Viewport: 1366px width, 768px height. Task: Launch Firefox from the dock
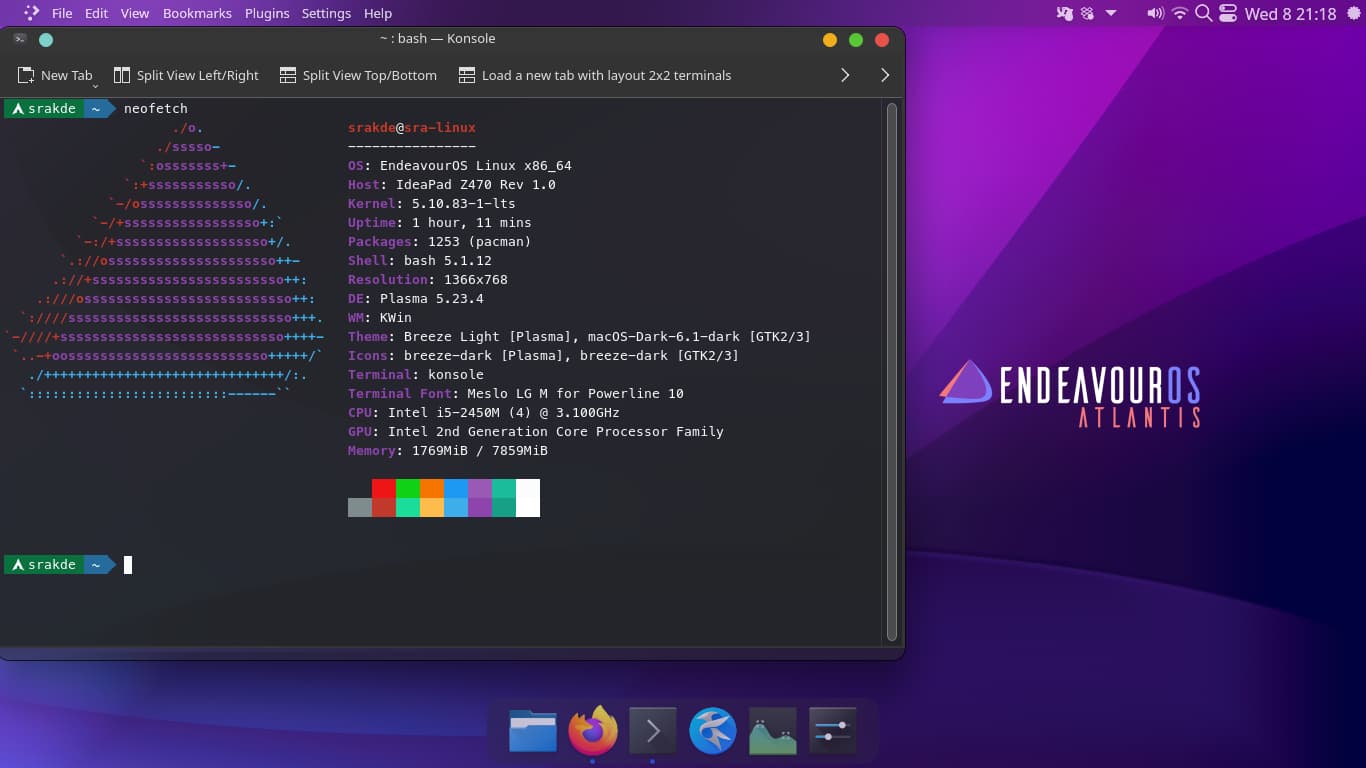coord(593,732)
